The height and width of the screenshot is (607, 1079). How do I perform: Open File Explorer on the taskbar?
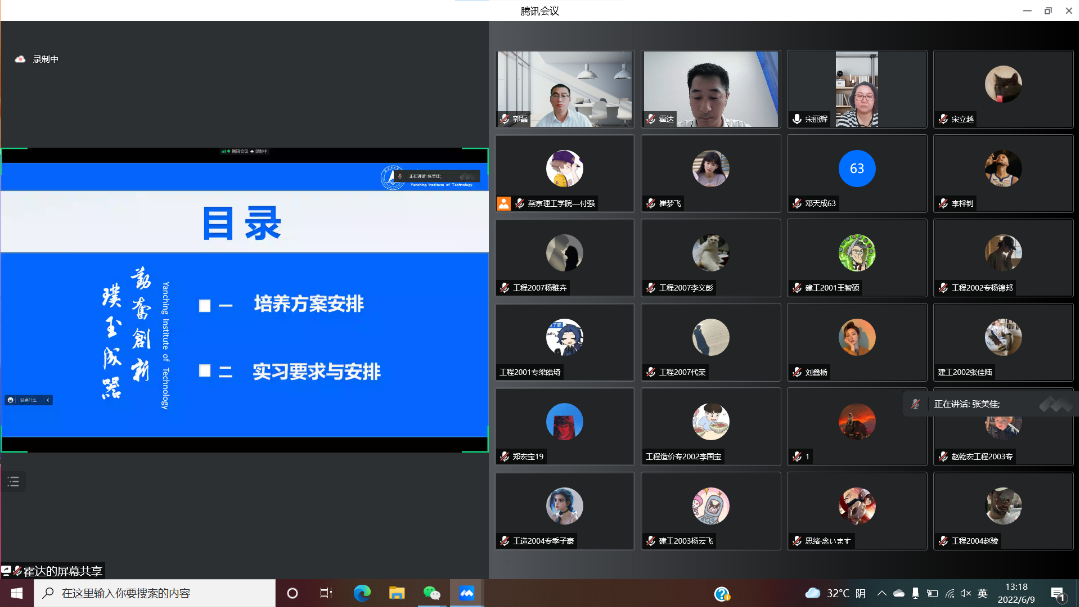(397, 593)
